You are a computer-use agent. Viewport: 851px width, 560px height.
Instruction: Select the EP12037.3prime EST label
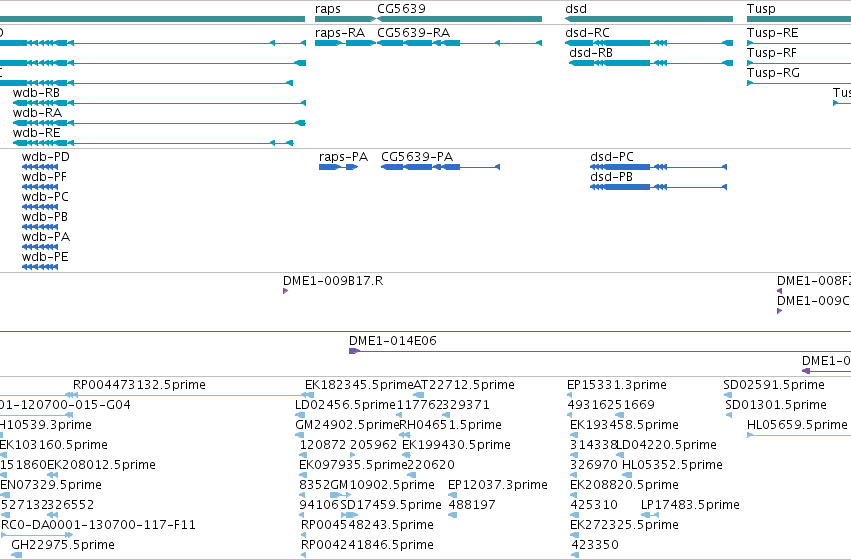(498, 485)
